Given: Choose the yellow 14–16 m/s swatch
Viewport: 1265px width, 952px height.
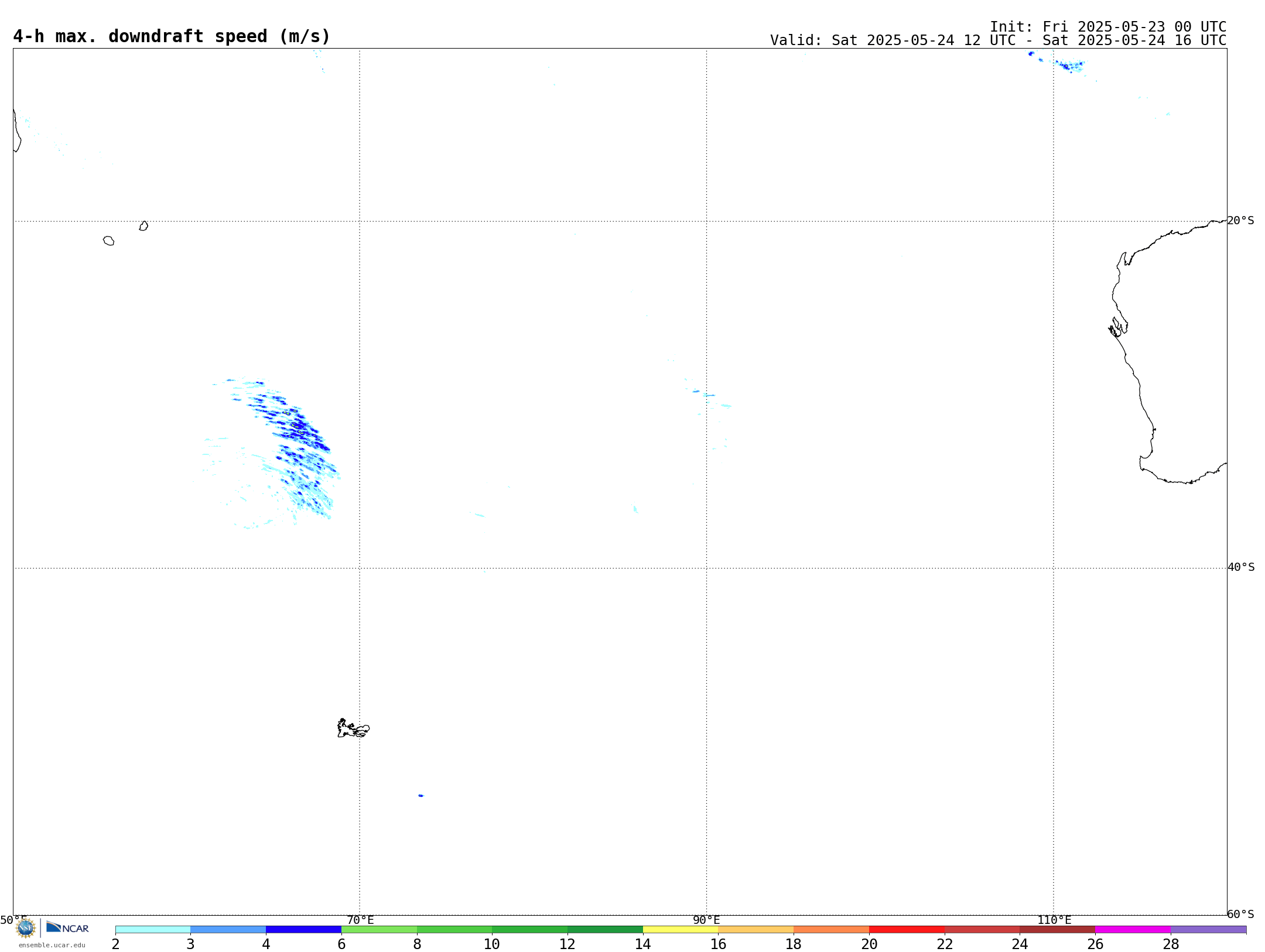Looking at the screenshot, I should 681,929.
